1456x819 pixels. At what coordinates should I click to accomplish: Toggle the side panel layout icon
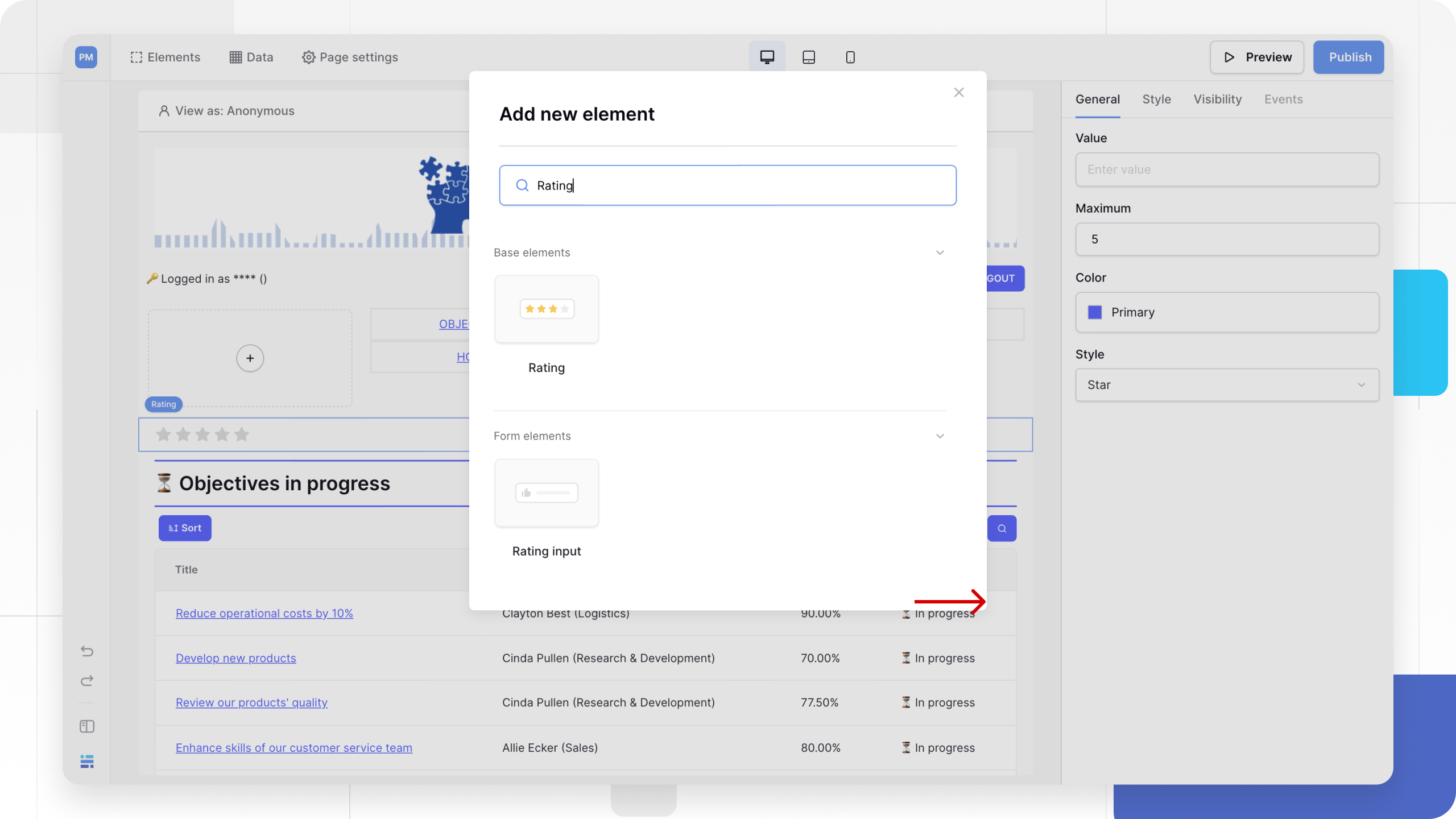87,726
